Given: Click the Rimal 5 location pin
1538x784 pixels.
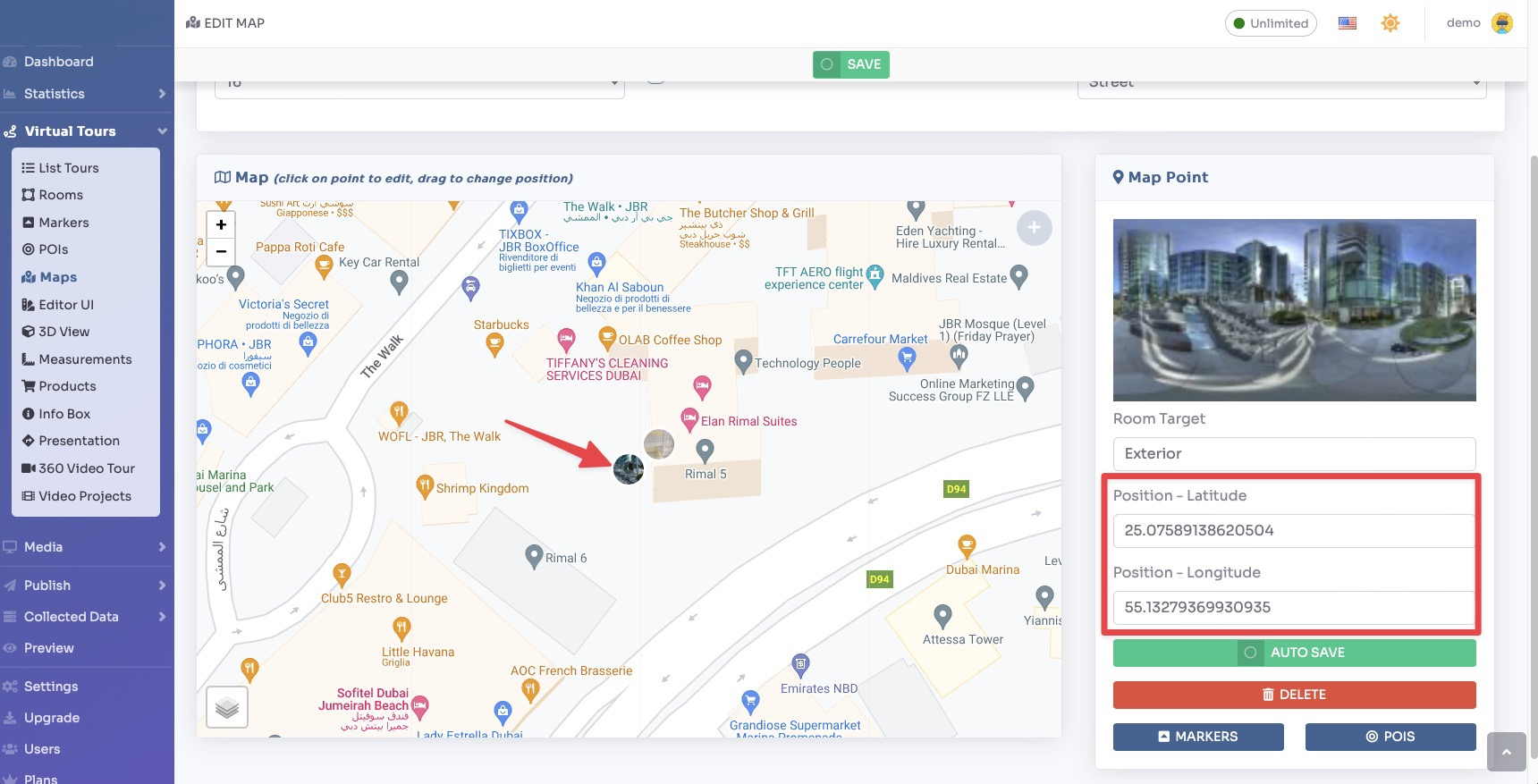Looking at the screenshot, I should (x=705, y=451).
